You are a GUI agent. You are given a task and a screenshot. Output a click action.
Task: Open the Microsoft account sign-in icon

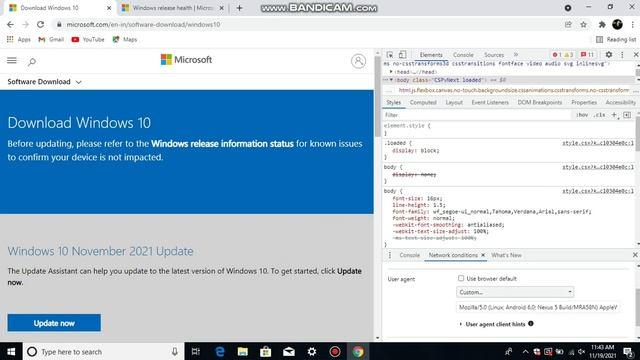[x=358, y=61]
